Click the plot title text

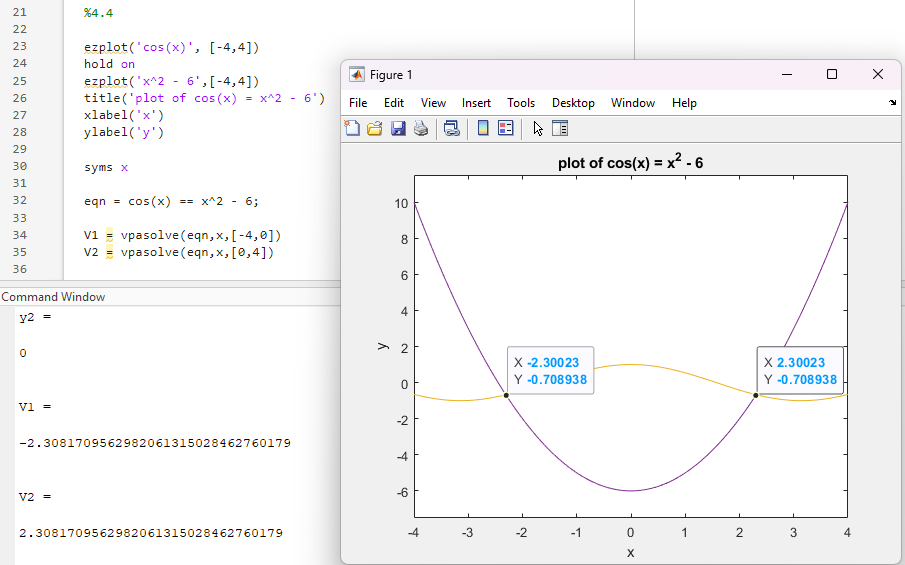point(630,163)
